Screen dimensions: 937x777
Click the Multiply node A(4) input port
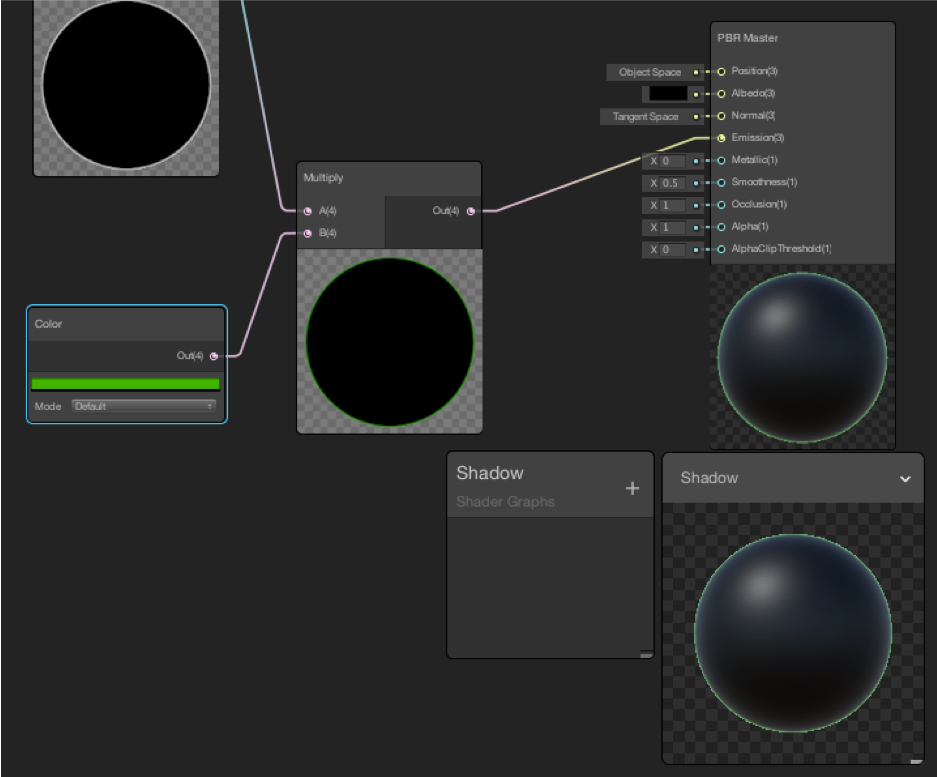point(308,211)
